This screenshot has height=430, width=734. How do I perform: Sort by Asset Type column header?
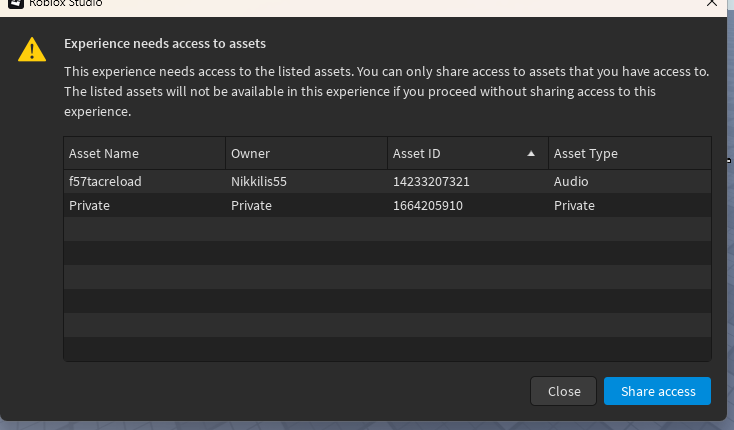pos(630,153)
